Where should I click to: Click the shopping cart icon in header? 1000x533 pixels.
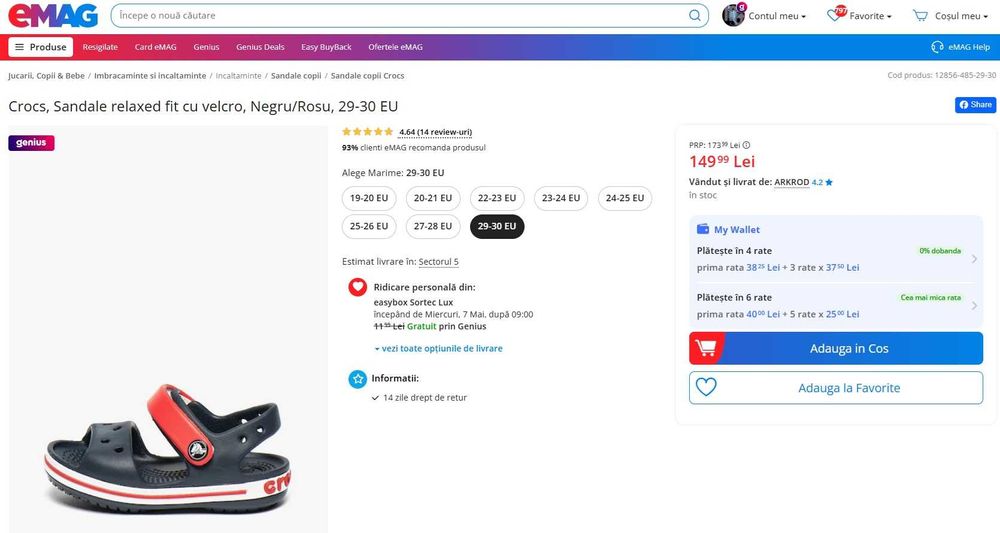(x=919, y=16)
